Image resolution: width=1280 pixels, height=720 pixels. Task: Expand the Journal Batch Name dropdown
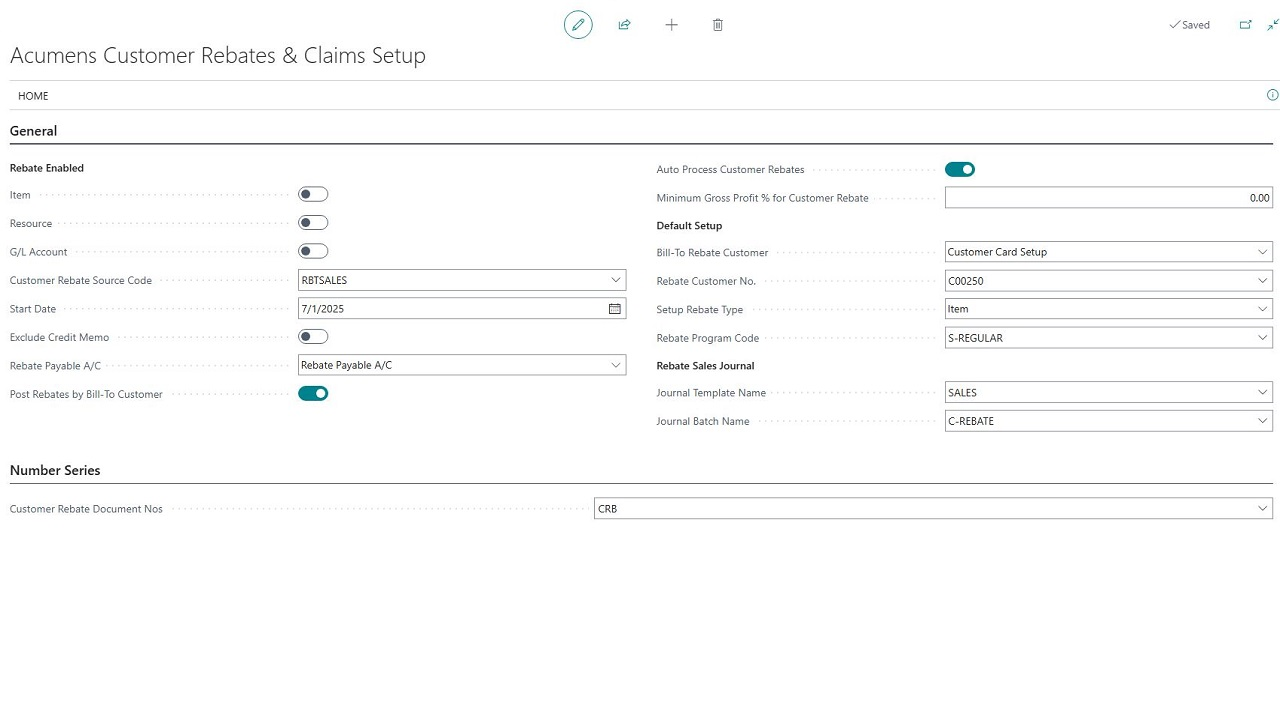[x=1262, y=421]
